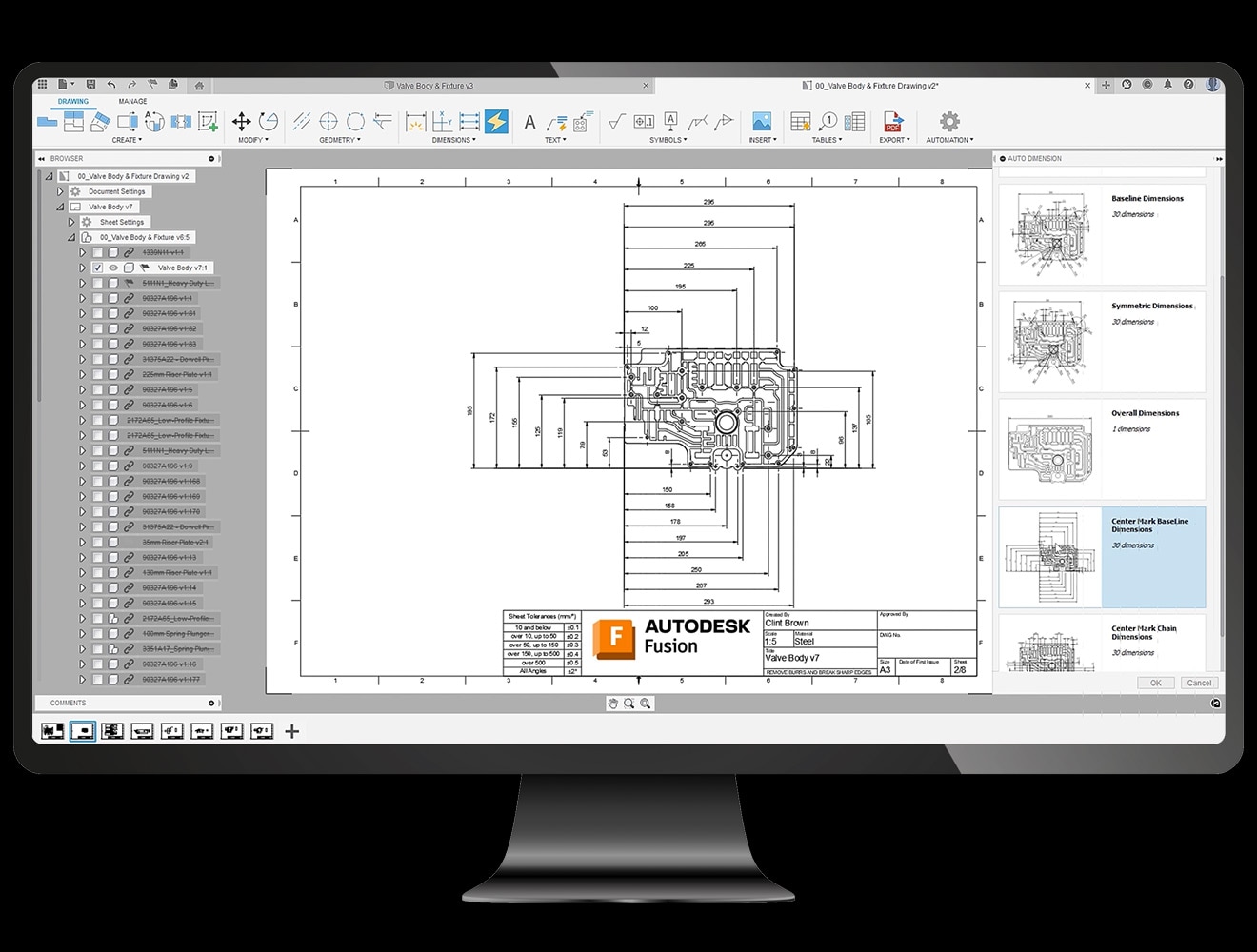The image size is (1257, 952).
Task: Open the Insert Image icon
Action: (761, 121)
